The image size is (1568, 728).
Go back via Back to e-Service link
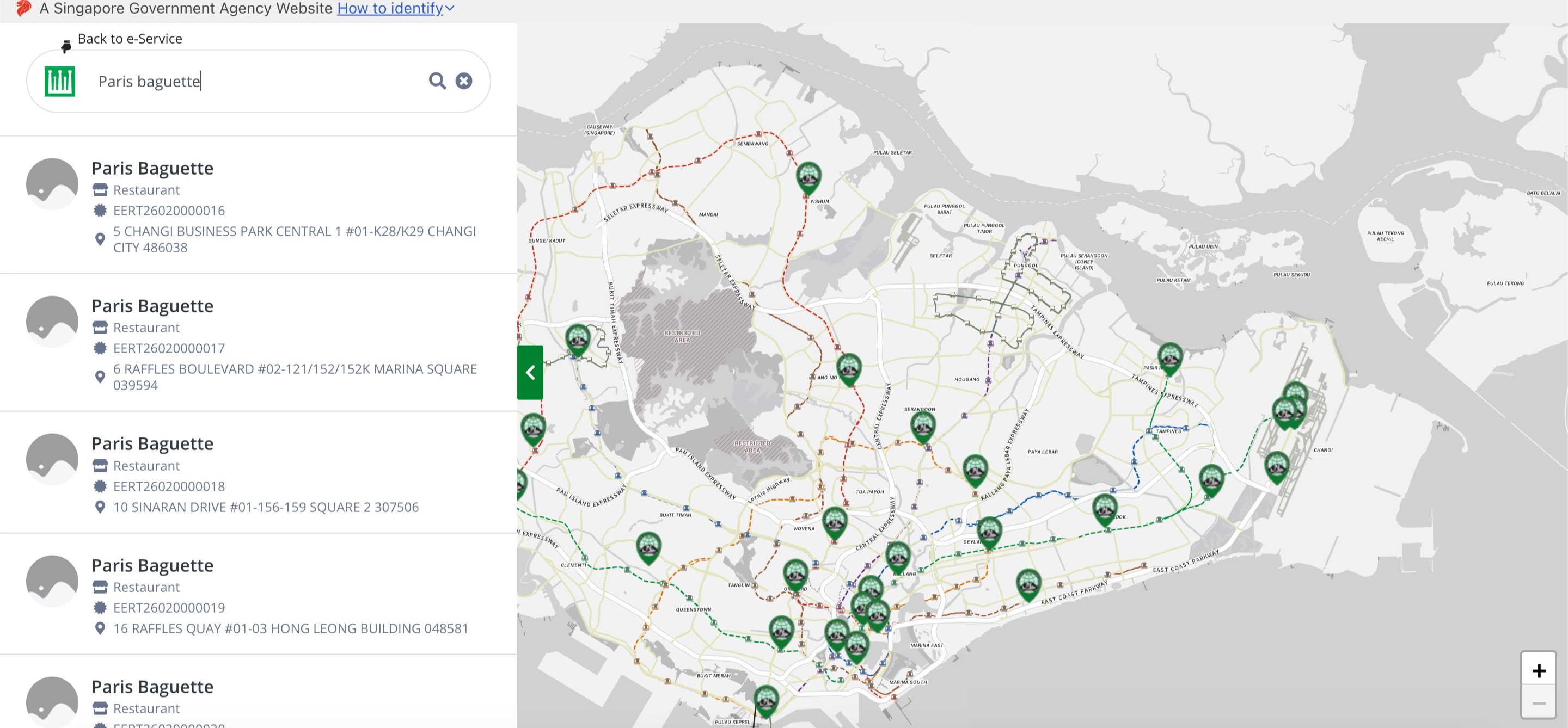click(x=130, y=39)
